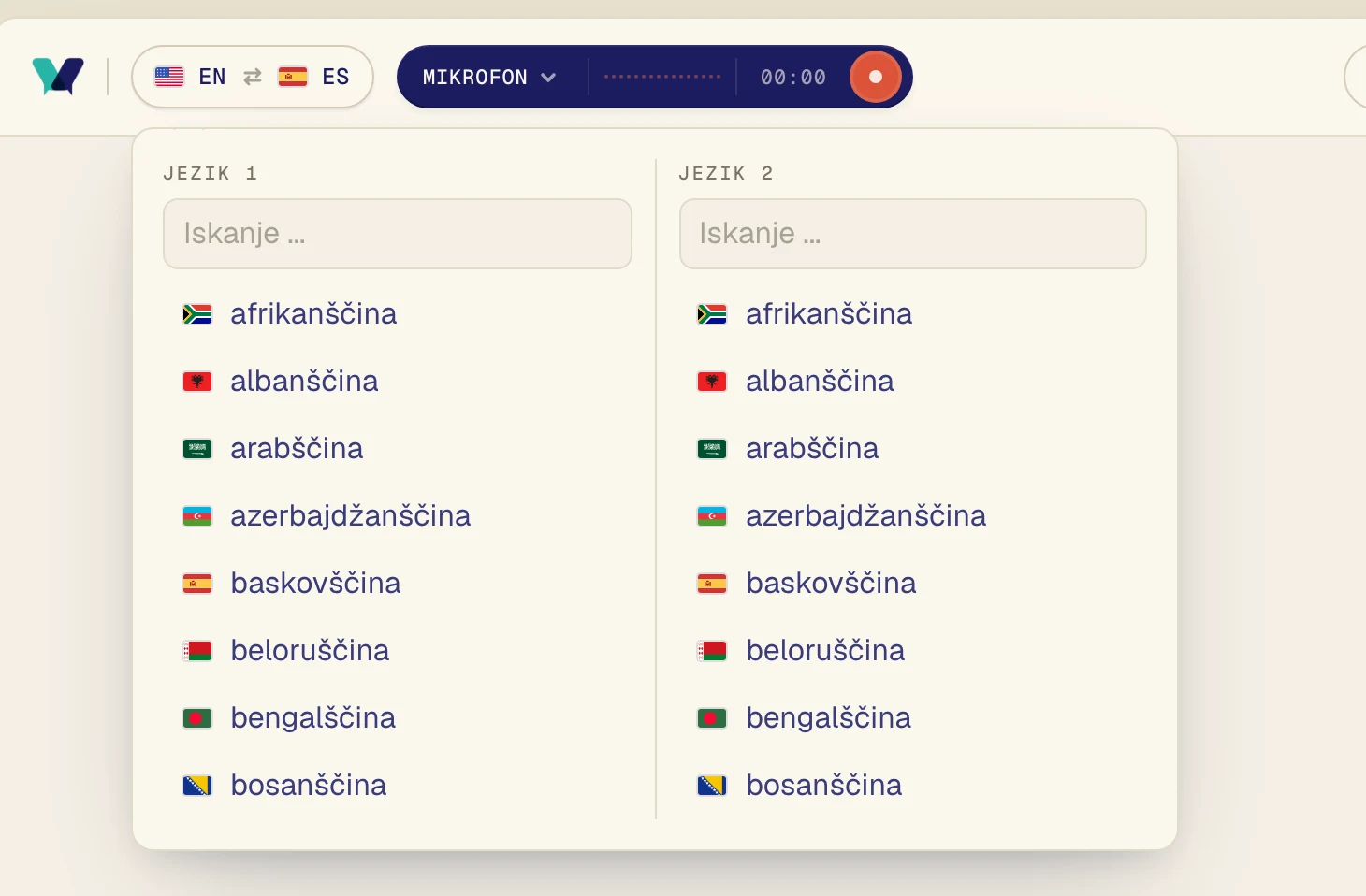
Task: Focus the Jezik 2 search field
Action: click(913, 234)
